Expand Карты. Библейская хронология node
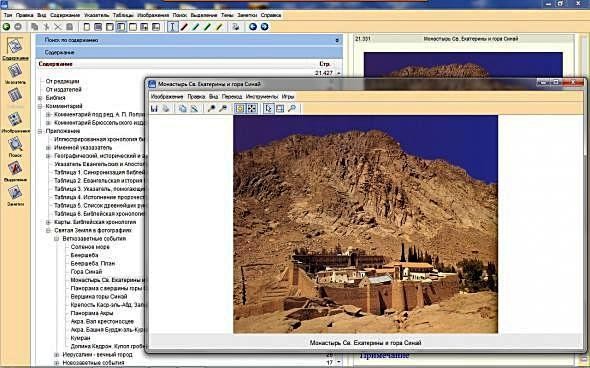590x368 pixels. 49,222
